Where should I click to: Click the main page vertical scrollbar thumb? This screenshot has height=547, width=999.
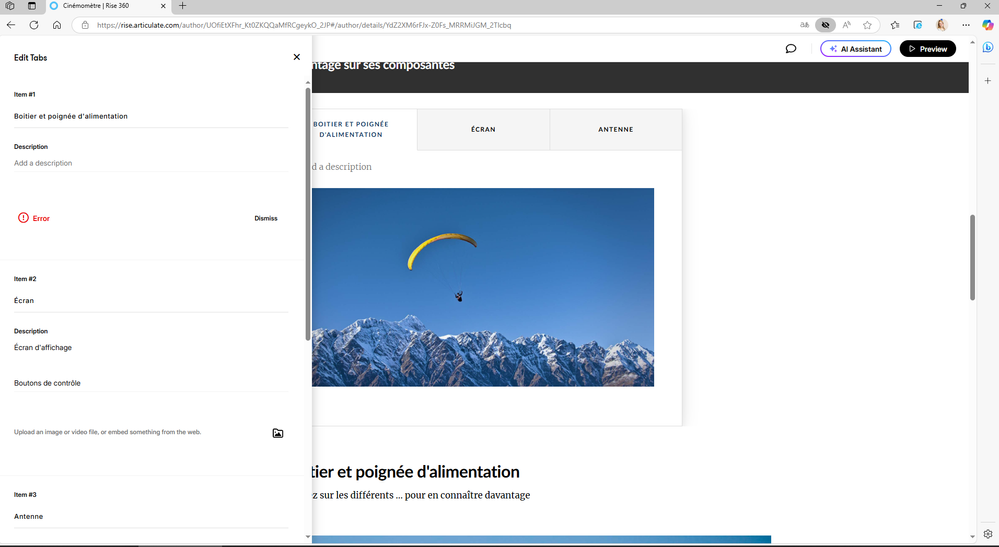click(x=972, y=257)
